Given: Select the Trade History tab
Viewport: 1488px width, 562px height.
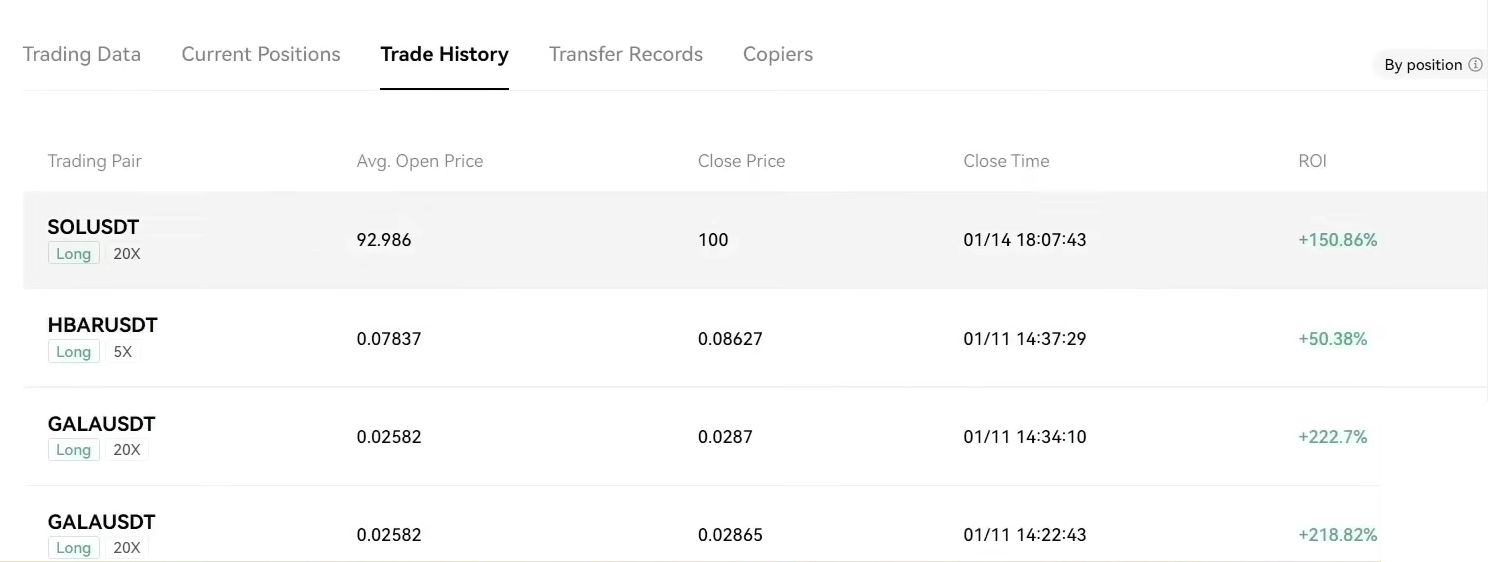Looking at the screenshot, I should tap(444, 54).
